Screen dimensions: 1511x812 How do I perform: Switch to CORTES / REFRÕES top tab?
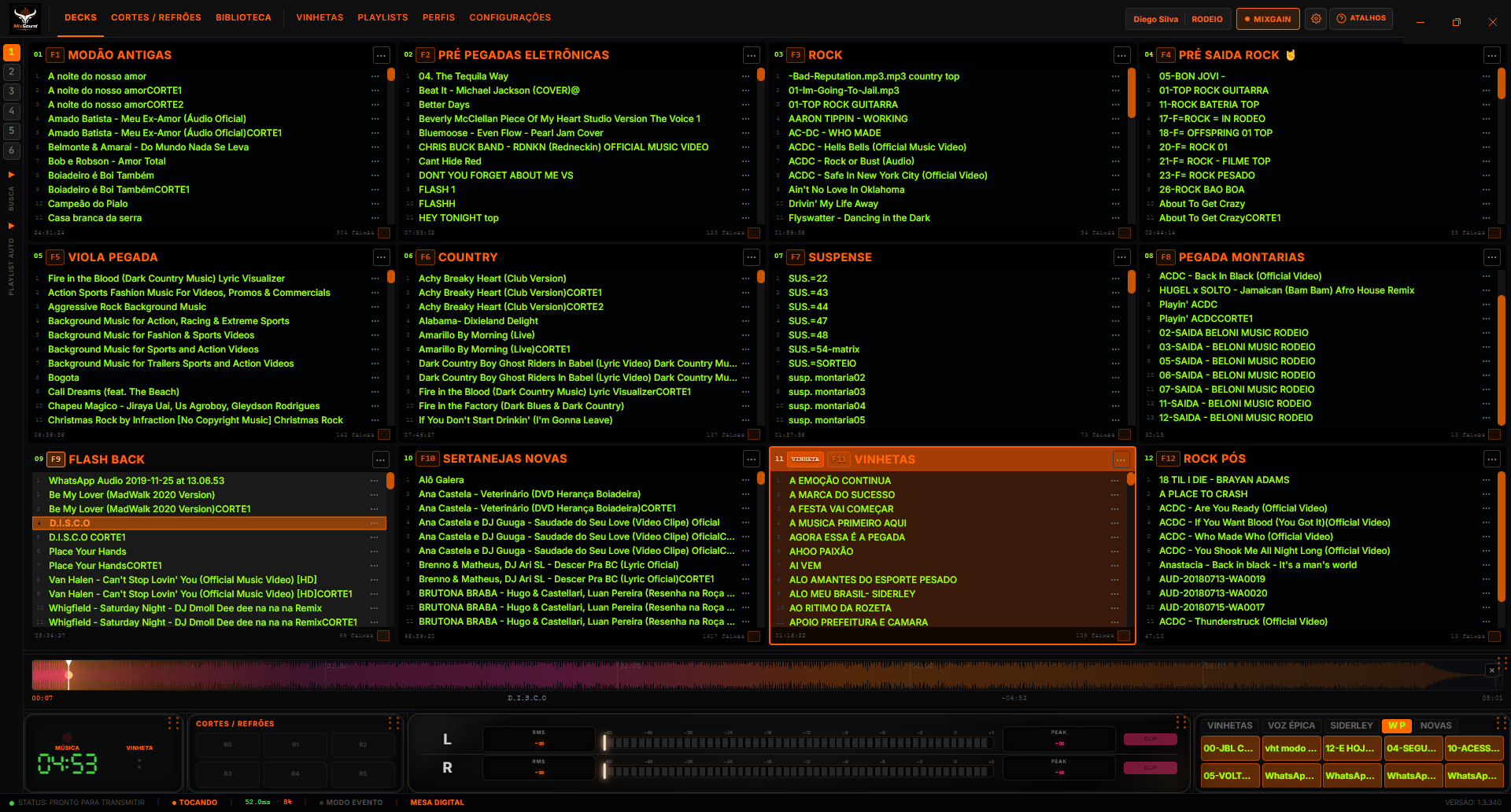[x=156, y=17]
